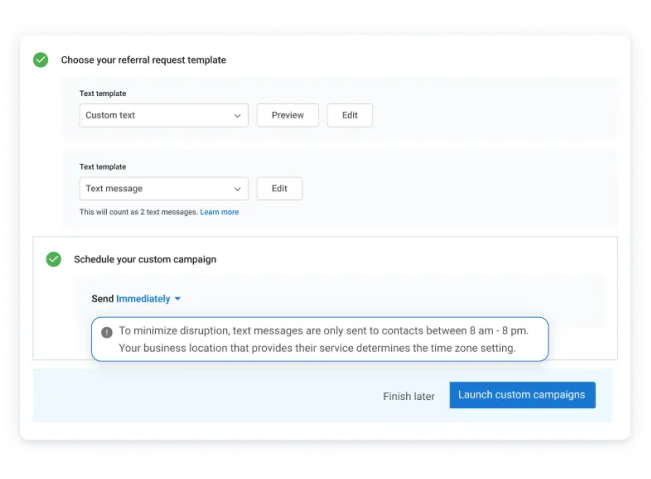This screenshot has width=651, height=479.
Task: Click the info icon in the text message notice
Action: 107,332
